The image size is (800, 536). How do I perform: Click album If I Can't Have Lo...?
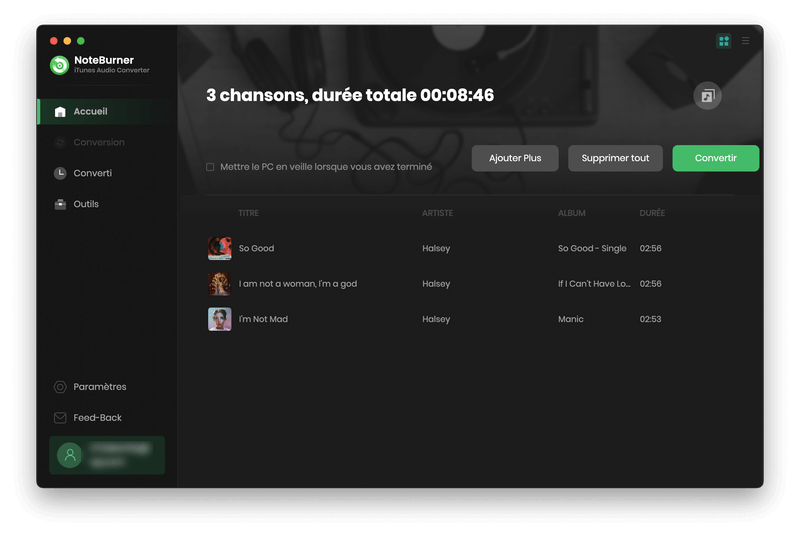click(x=594, y=284)
